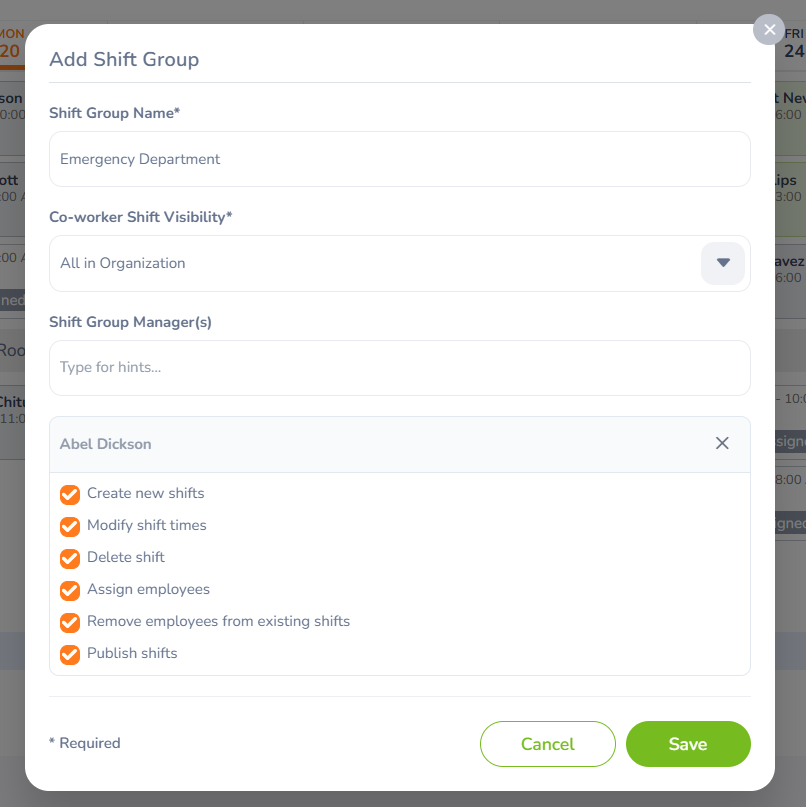
Task: Click the "Co-worker Shift Visibility" label
Action: point(140,217)
